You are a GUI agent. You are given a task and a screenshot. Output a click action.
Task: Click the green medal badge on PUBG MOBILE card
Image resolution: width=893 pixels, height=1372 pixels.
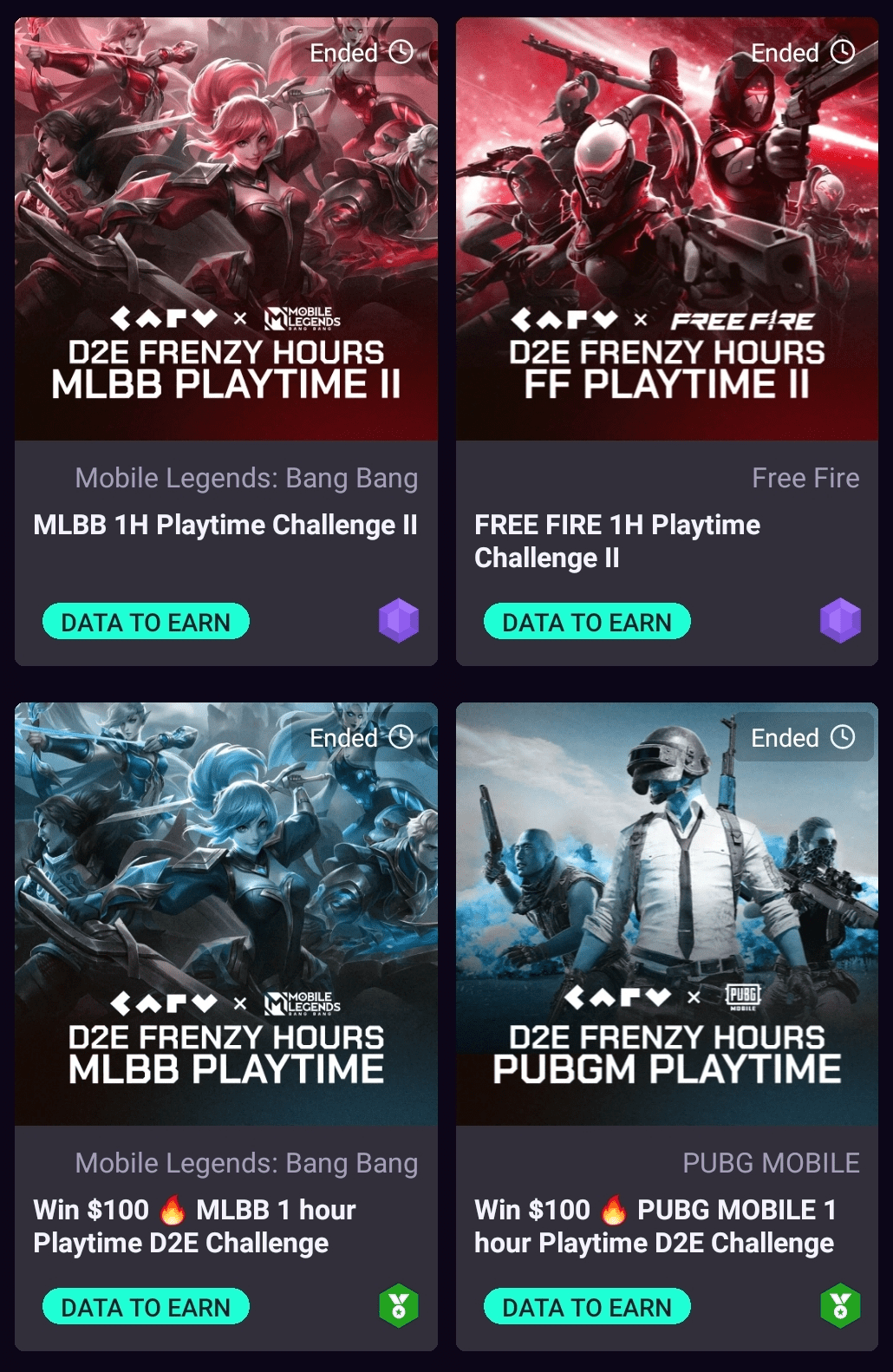click(840, 1305)
